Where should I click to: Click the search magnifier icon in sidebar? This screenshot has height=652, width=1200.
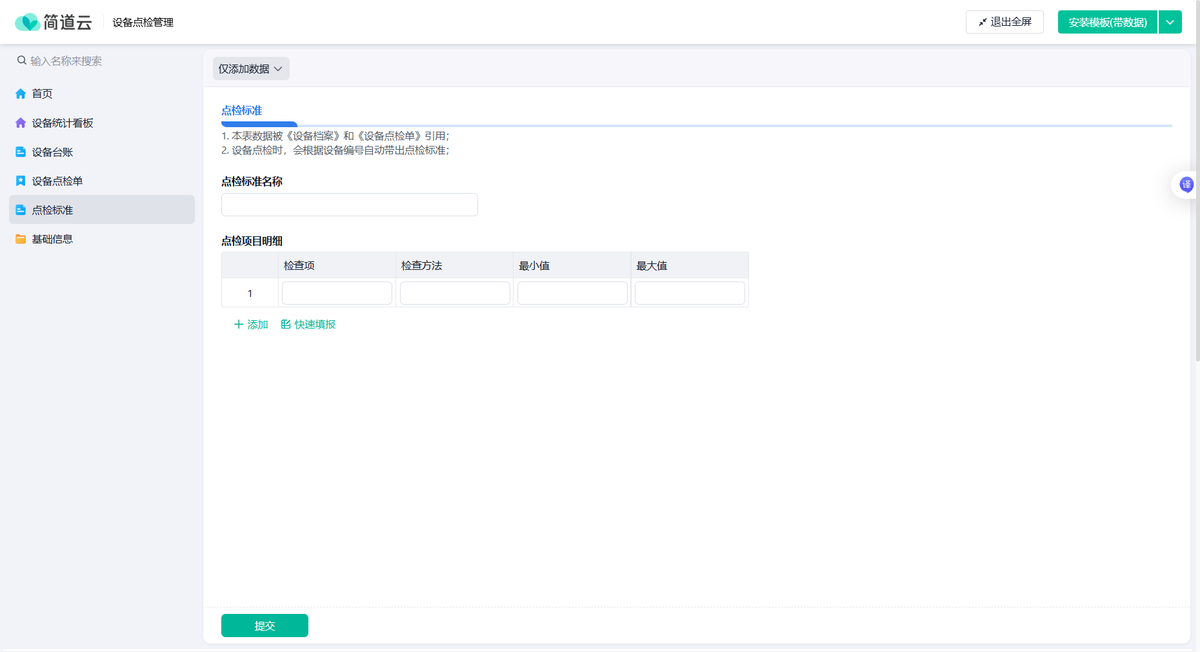tap(22, 61)
